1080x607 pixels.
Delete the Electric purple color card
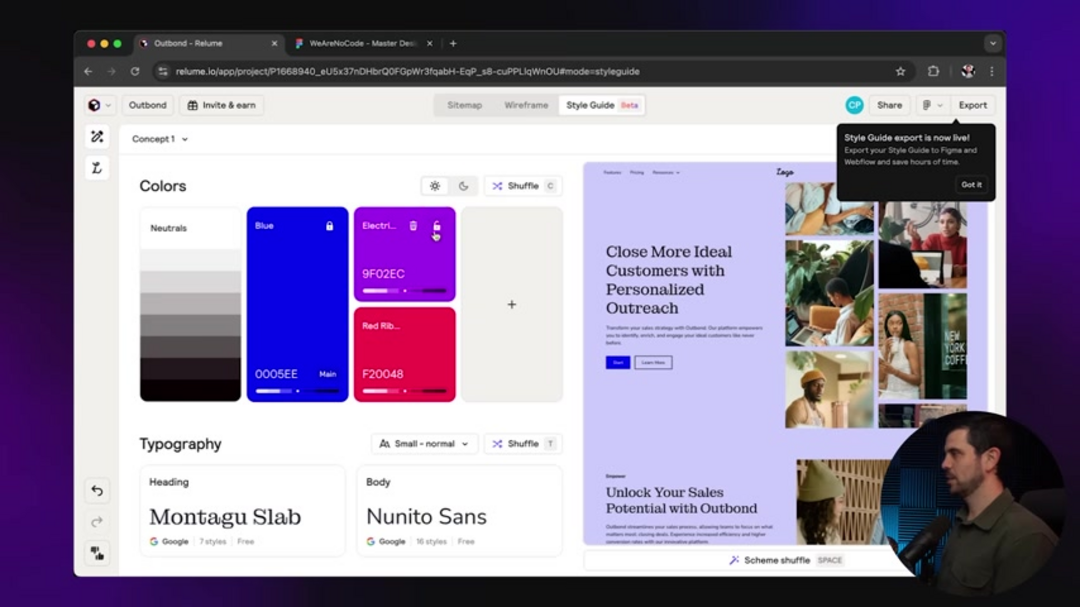click(x=413, y=226)
